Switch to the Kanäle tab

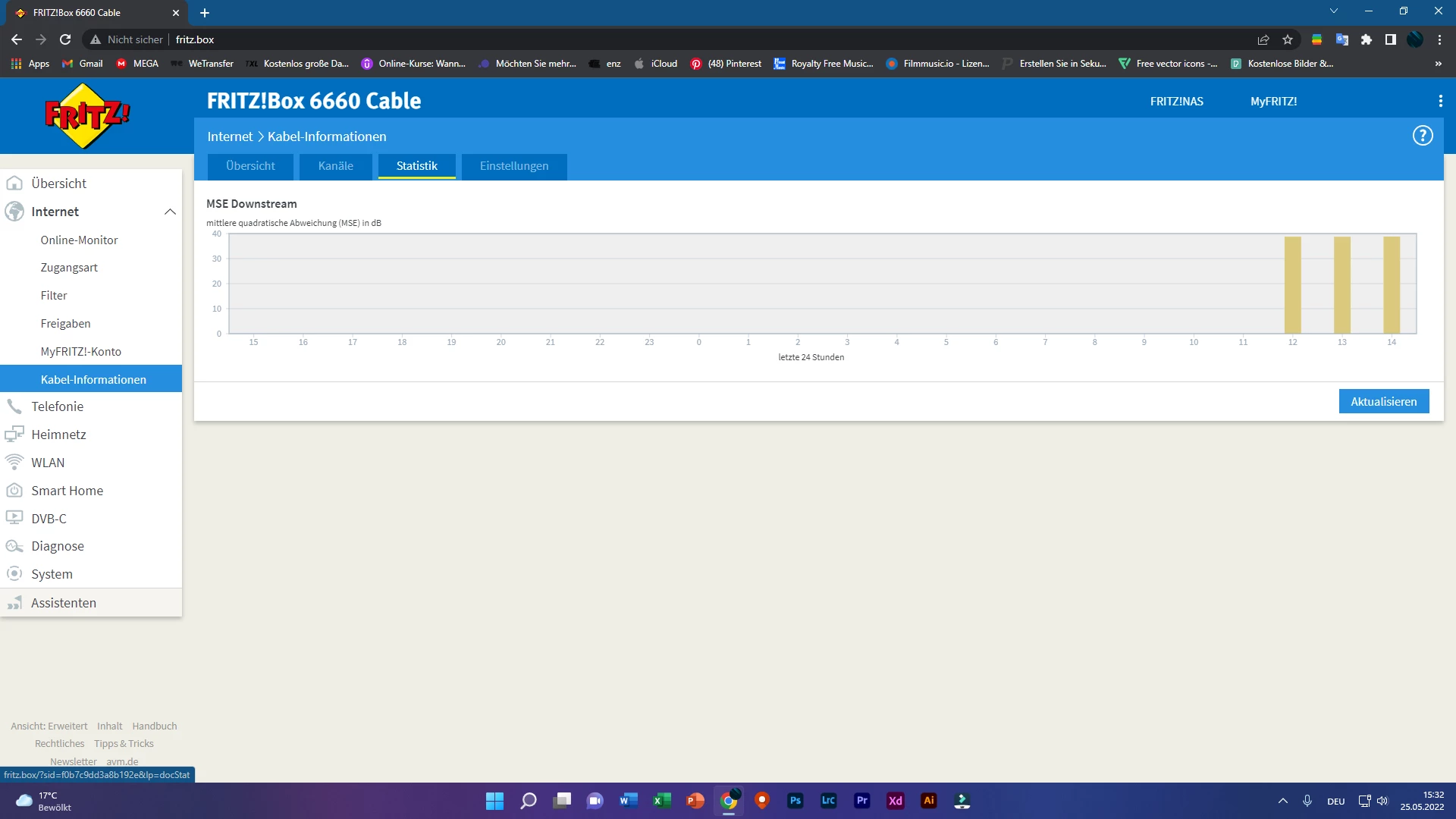[335, 166]
